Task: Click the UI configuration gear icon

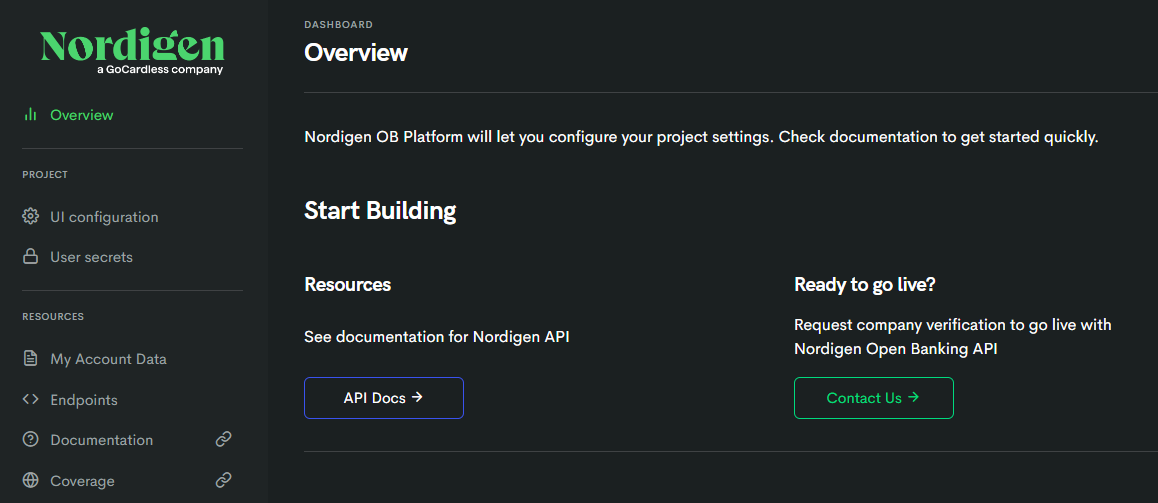Action: [31, 217]
